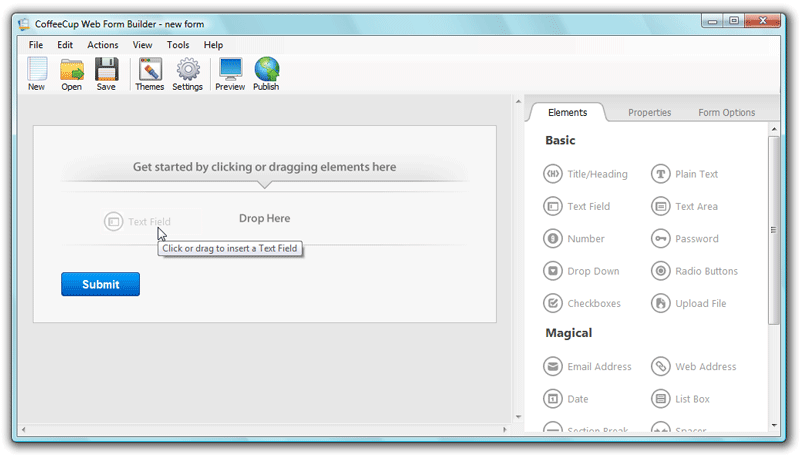Click the New form toolbar icon
Image resolution: width=800 pixels, height=456 pixels.
pos(36,74)
